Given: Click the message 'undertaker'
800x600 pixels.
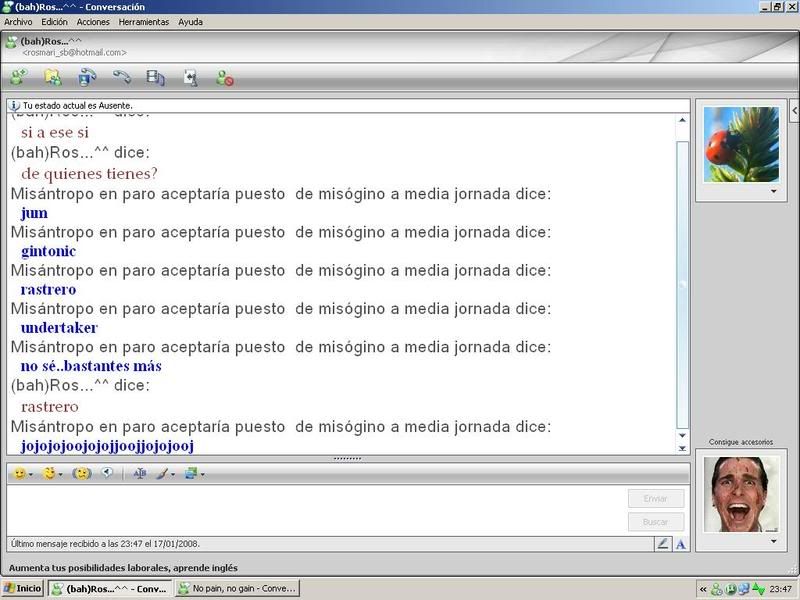Looking at the screenshot, I should point(59,328).
